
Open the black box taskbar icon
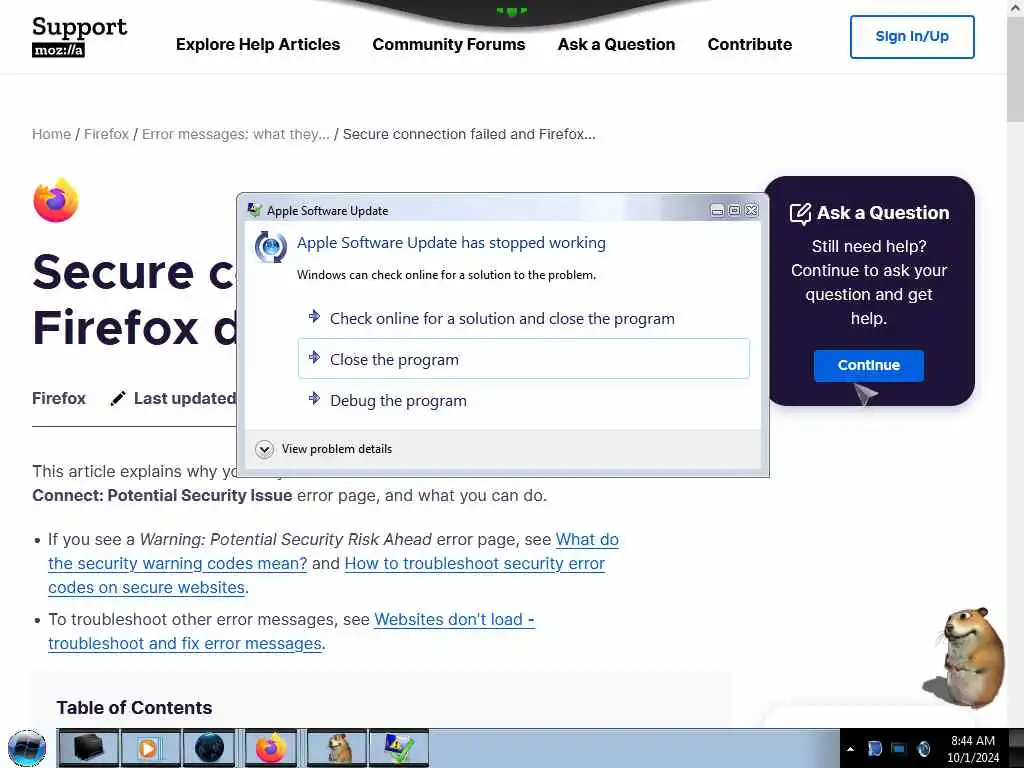(x=88, y=748)
